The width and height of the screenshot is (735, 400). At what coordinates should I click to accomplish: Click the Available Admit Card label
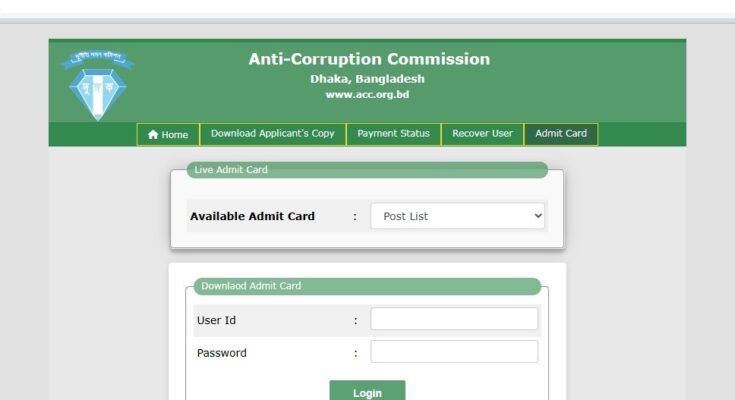click(252, 216)
